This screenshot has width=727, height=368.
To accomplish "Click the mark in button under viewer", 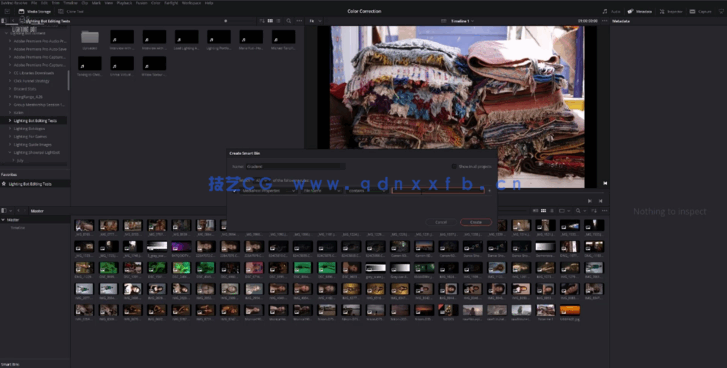I will [x=590, y=201].
